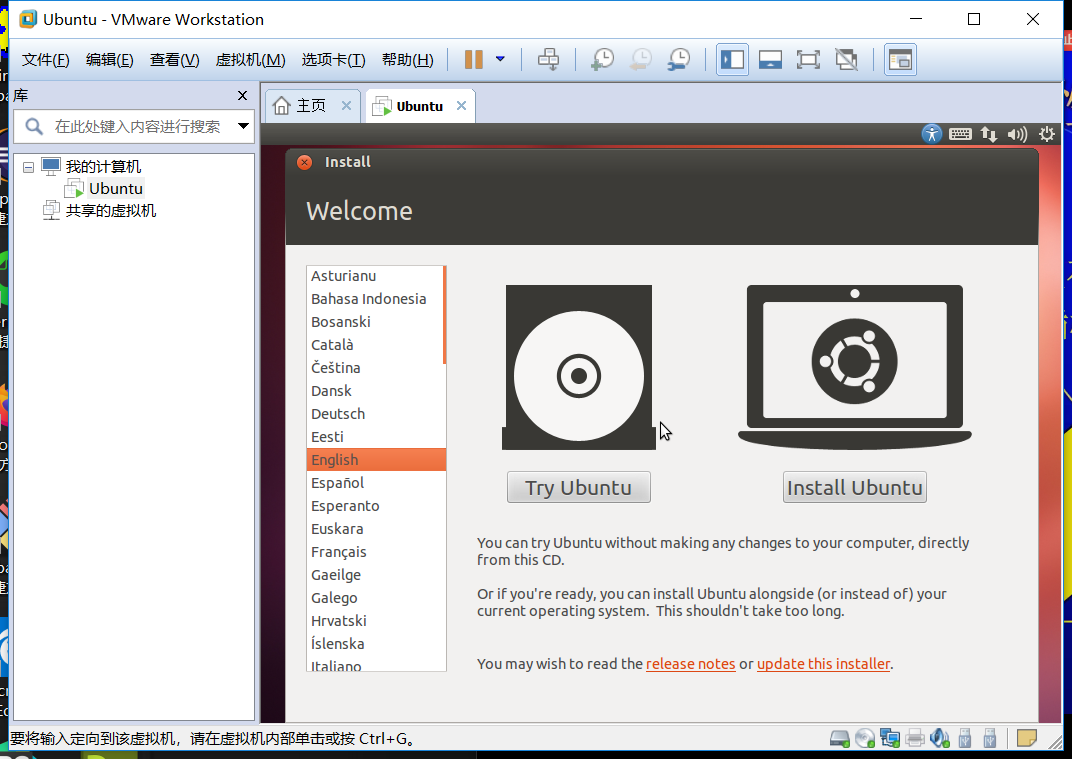Close the Install window with the red button

304,162
